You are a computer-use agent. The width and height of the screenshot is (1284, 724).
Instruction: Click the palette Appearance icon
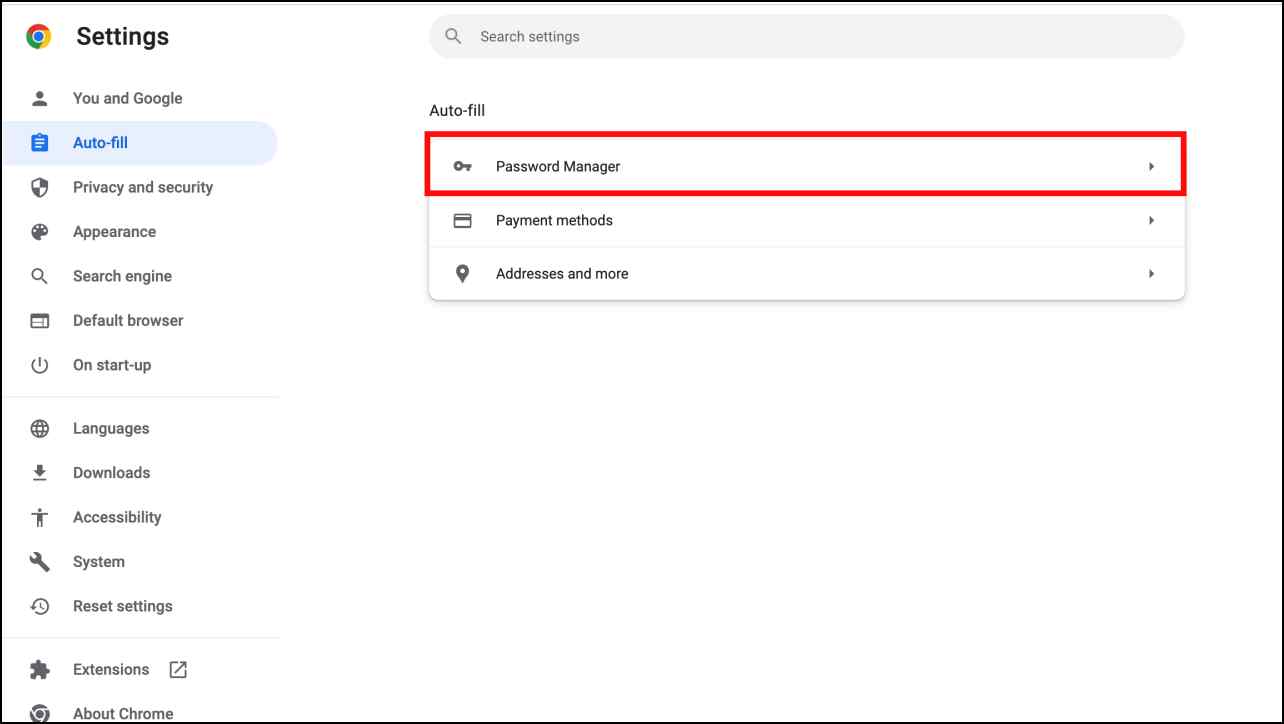(x=39, y=232)
